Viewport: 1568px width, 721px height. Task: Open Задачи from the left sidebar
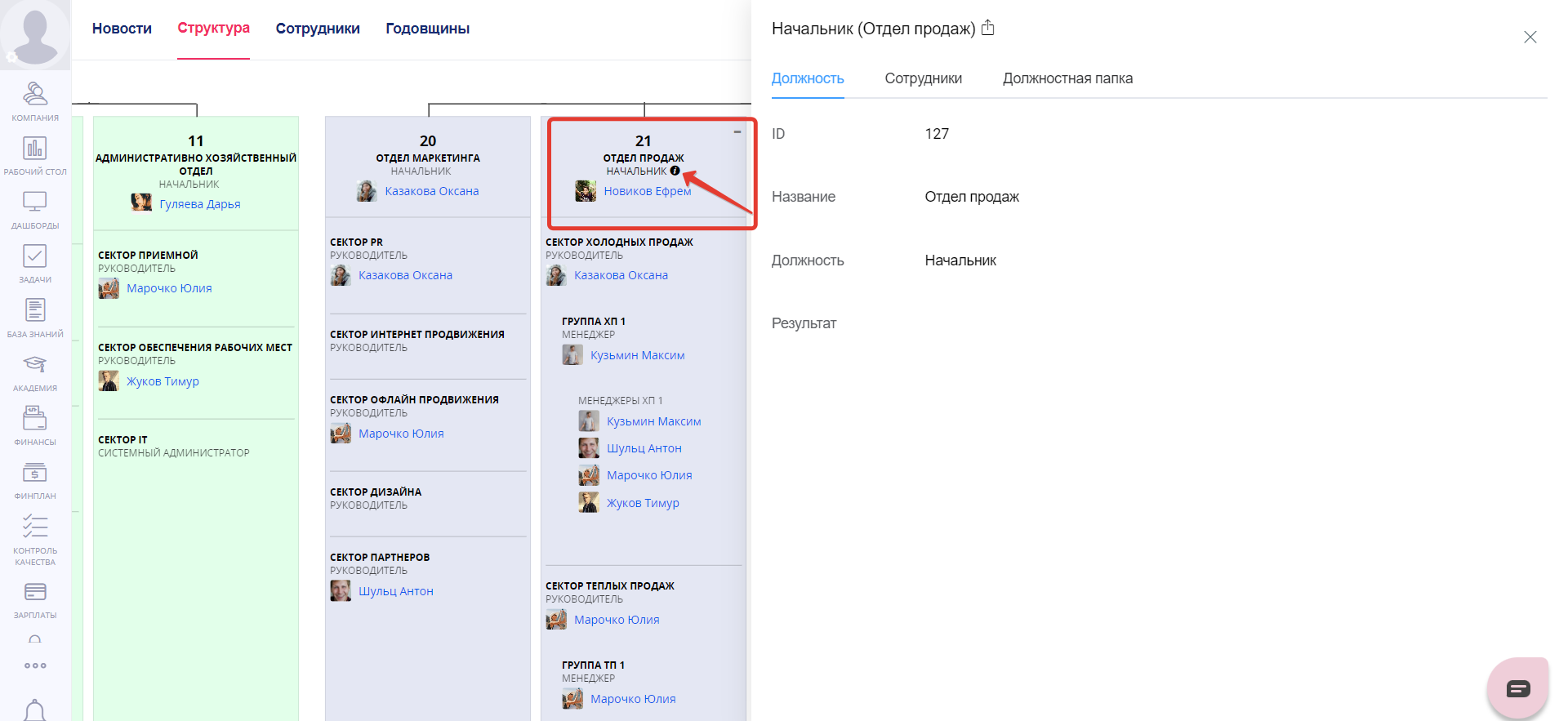[35, 263]
